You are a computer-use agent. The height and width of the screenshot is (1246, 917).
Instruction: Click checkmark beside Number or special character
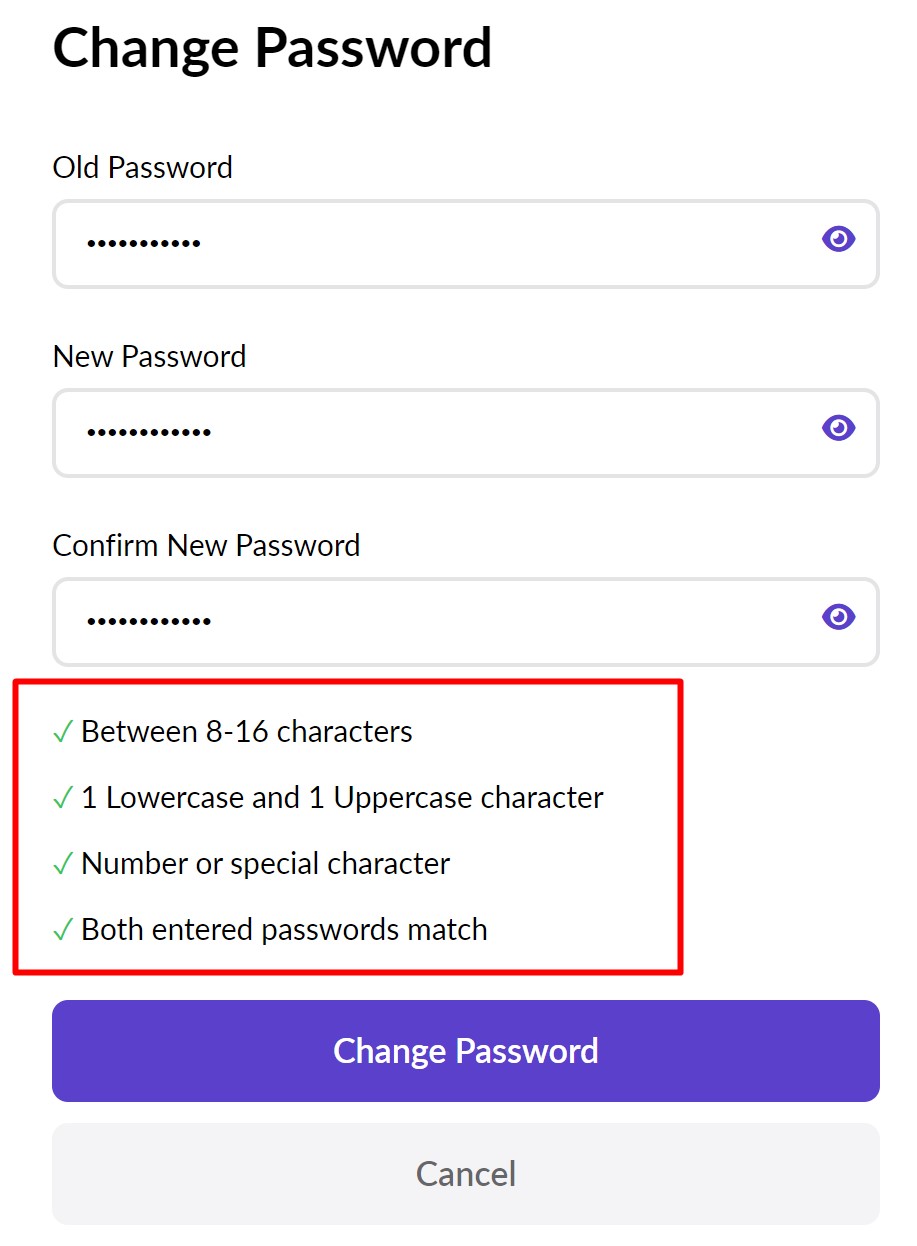(63, 865)
